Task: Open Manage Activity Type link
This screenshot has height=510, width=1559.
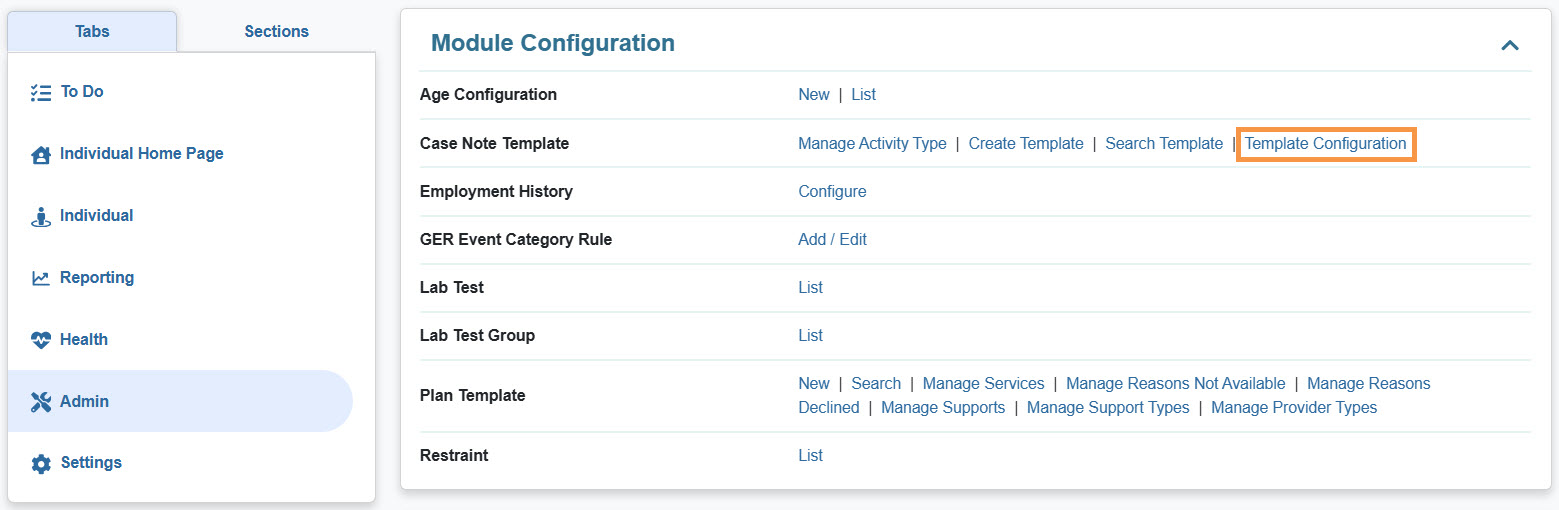Action: [872, 143]
